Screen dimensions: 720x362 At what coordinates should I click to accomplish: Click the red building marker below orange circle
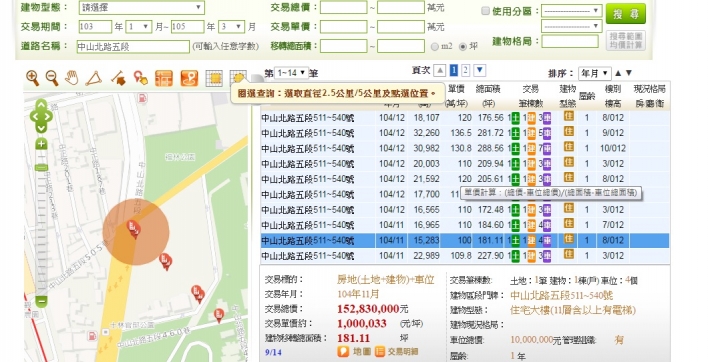click(x=166, y=261)
